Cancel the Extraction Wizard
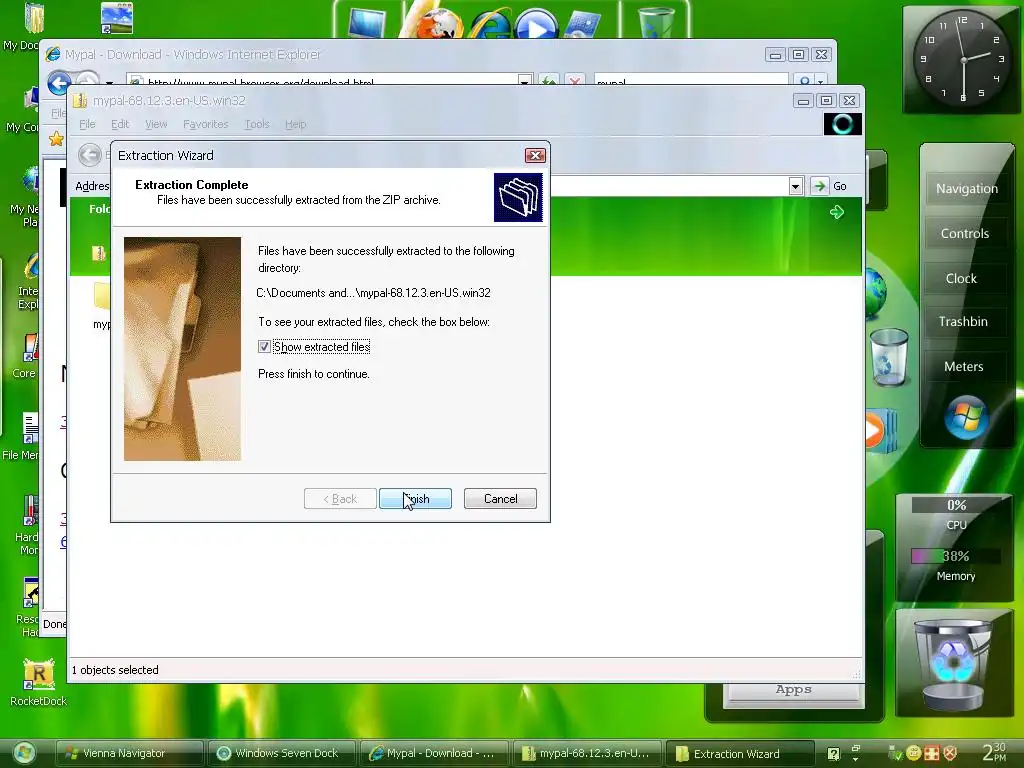Image resolution: width=1024 pixels, height=768 pixels. coord(500,499)
